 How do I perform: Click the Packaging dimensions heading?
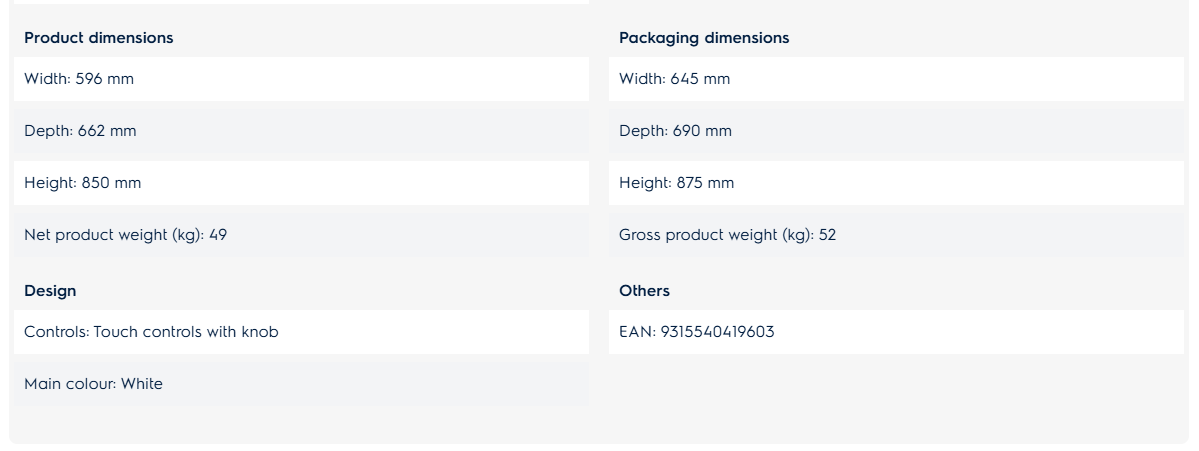[x=703, y=37]
